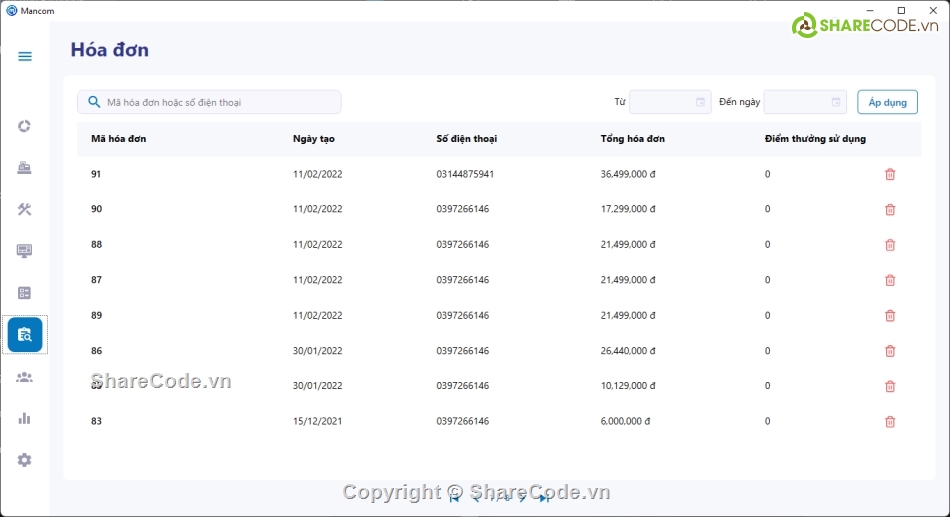This screenshot has width=950, height=517.
Task: Open the settings gear icon in sidebar
Action: click(25, 460)
